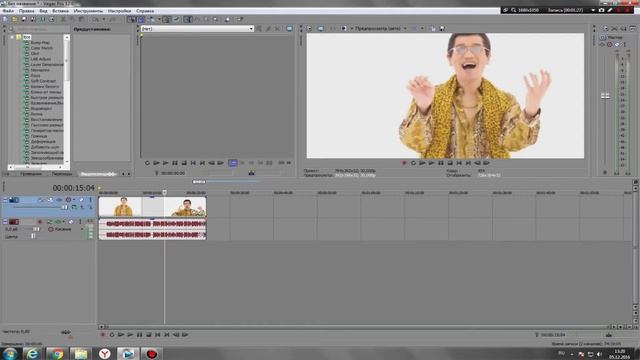The image size is (640, 360).
Task: Click Preview on External Monitor icon
Action: click(x=321, y=29)
